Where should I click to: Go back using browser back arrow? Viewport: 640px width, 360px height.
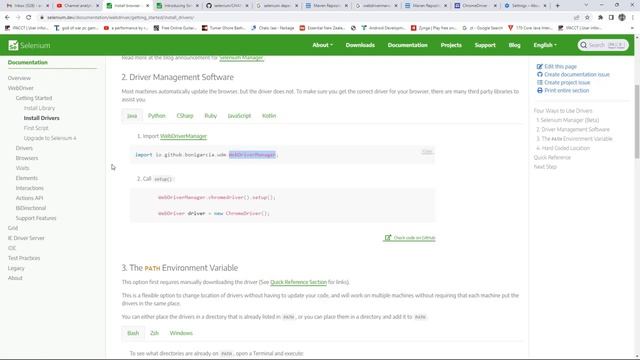[7, 18]
